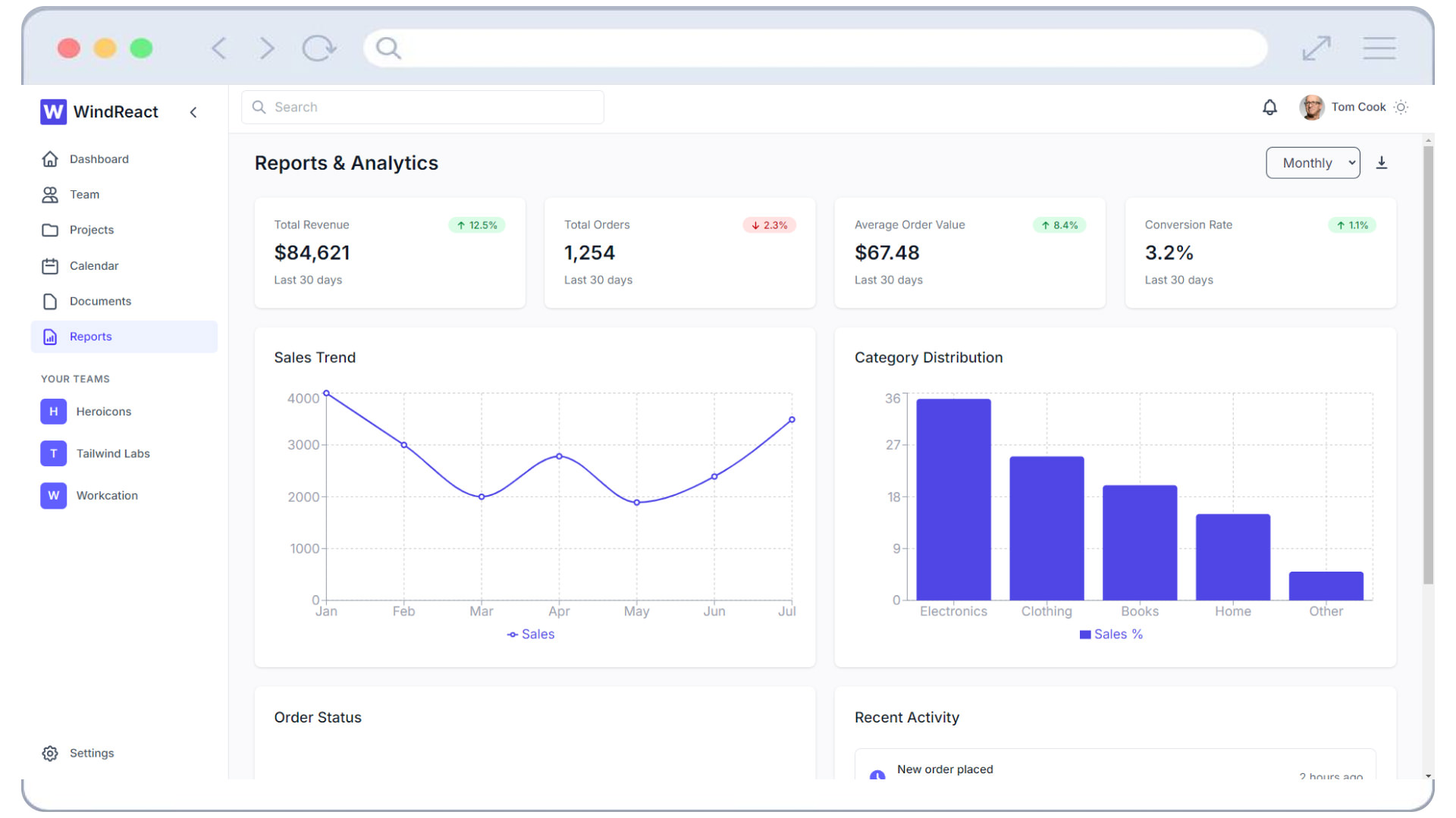Open the Tailwind Labs team badge
This screenshot has height=818, width=1456.
click(x=53, y=453)
